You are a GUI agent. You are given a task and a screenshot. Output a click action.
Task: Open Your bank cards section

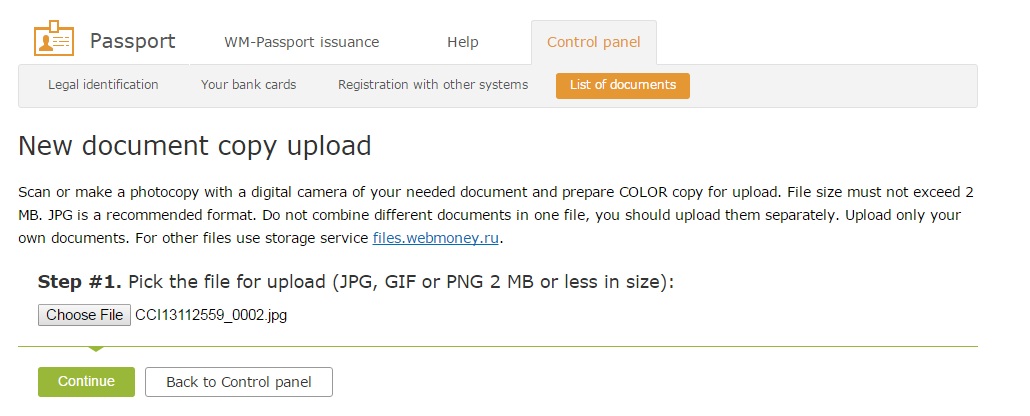[x=248, y=85]
